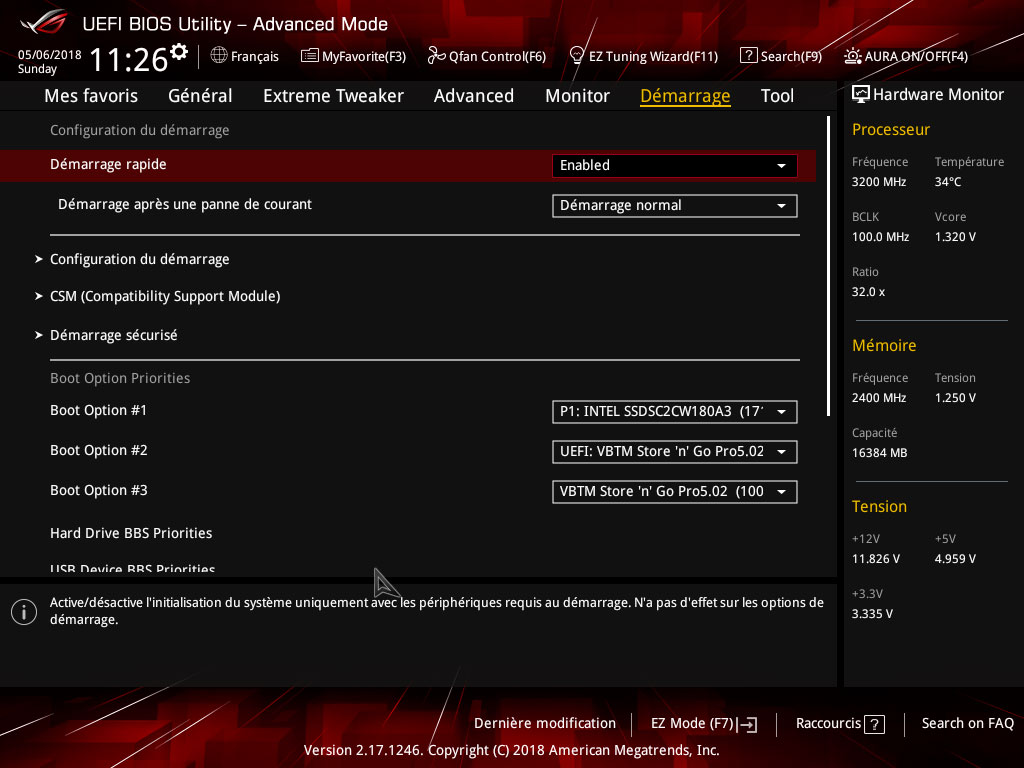Open Boot Option #2 dropdown

coord(674,452)
